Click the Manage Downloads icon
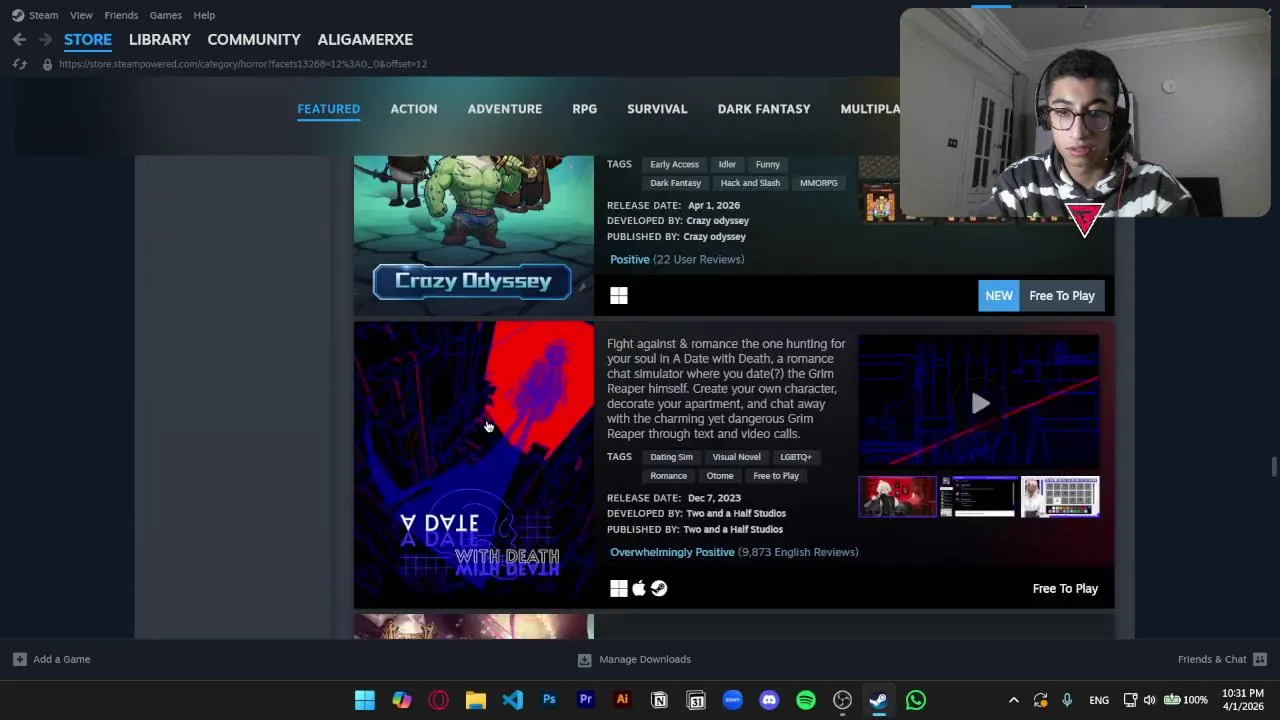This screenshot has width=1280, height=720. point(585,659)
